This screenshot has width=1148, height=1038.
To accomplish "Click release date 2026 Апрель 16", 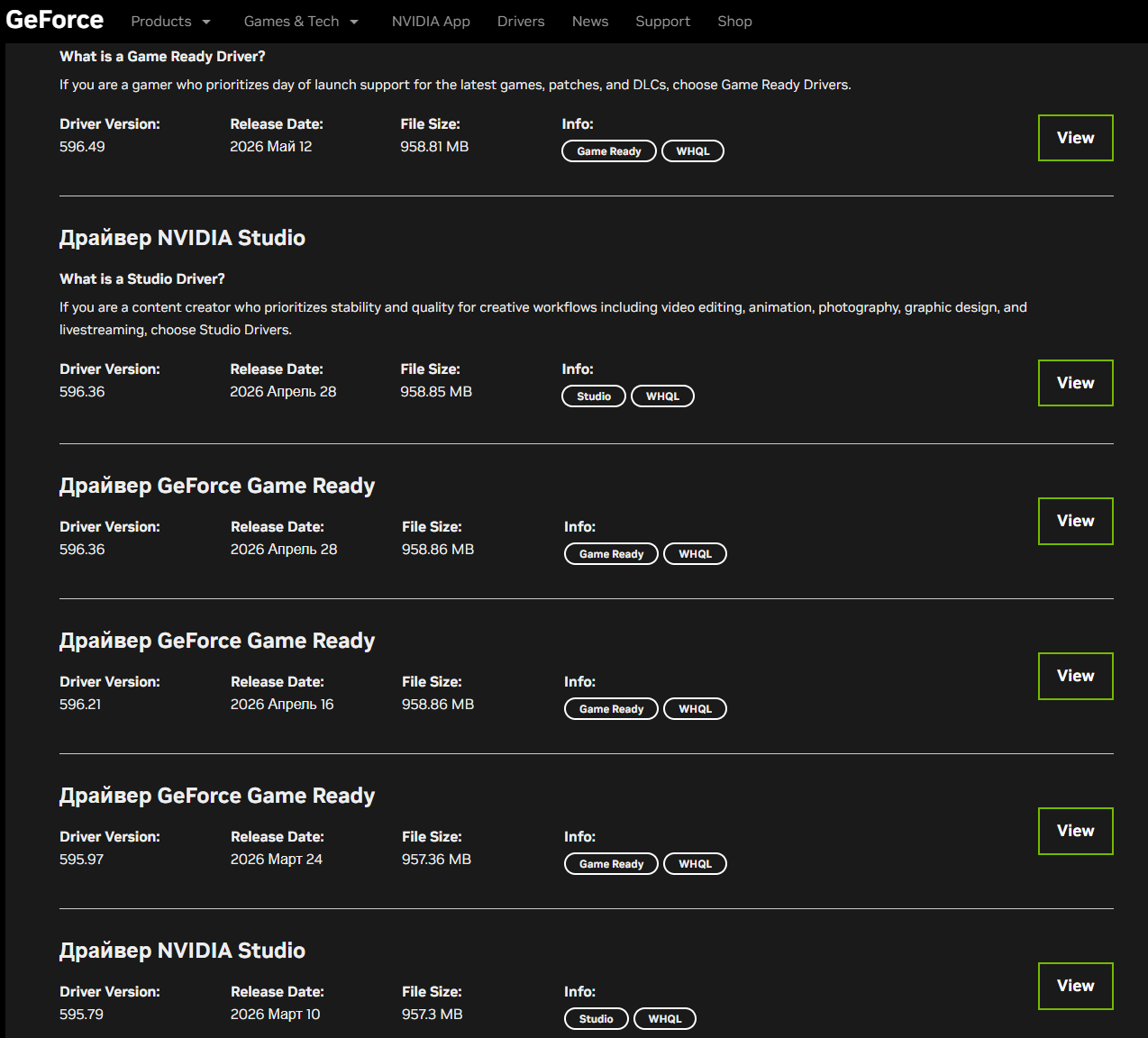I will tap(282, 704).
